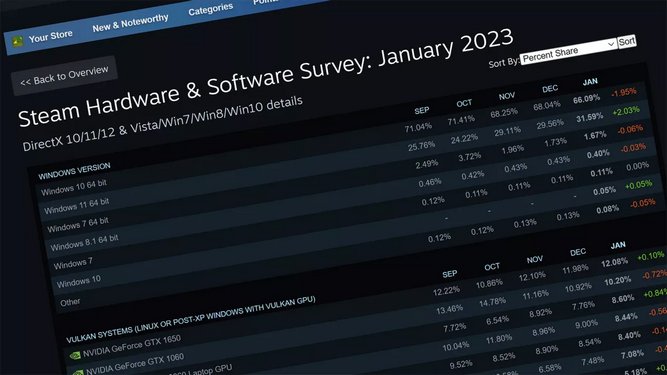Click the 68.25% value in the NOV column

click(x=504, y=113)
